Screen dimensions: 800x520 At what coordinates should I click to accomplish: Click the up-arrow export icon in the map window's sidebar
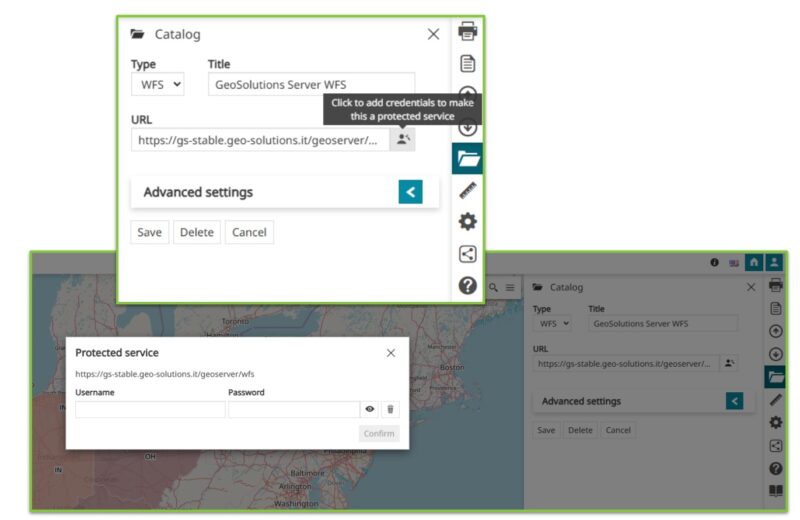[x=776, y=331]
